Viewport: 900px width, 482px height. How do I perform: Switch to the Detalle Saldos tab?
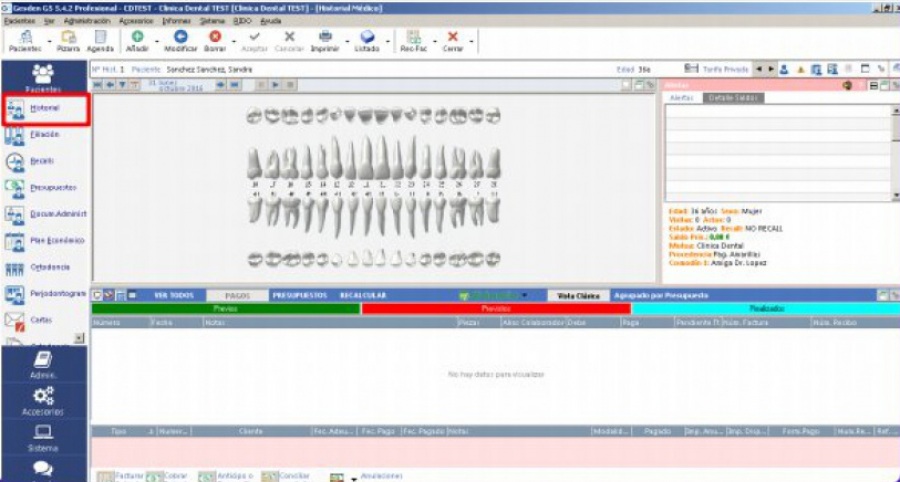tap(733, 98)
